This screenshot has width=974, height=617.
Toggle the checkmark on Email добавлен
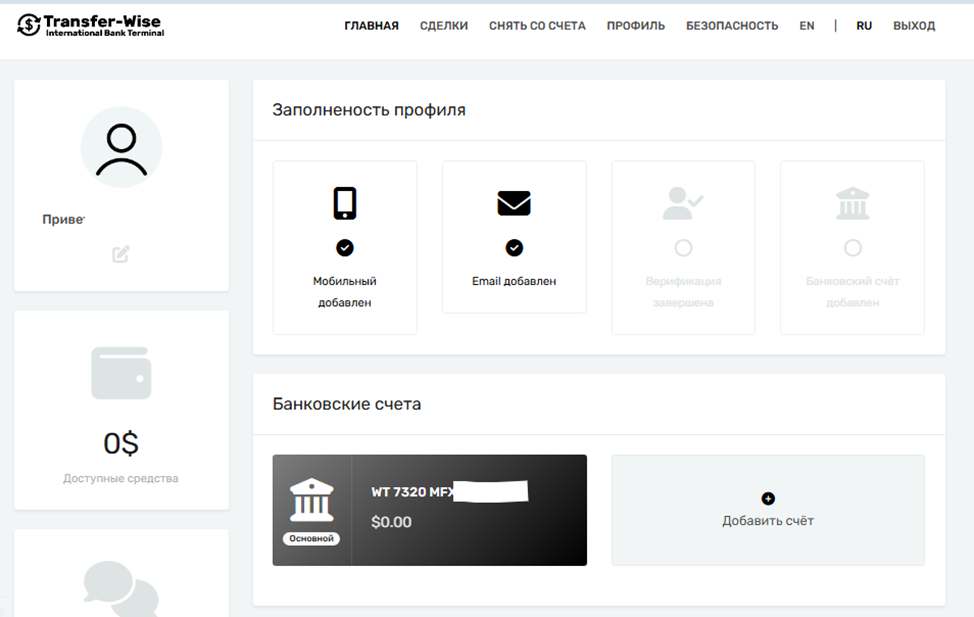pyautogui.click(x=513, y=246)
